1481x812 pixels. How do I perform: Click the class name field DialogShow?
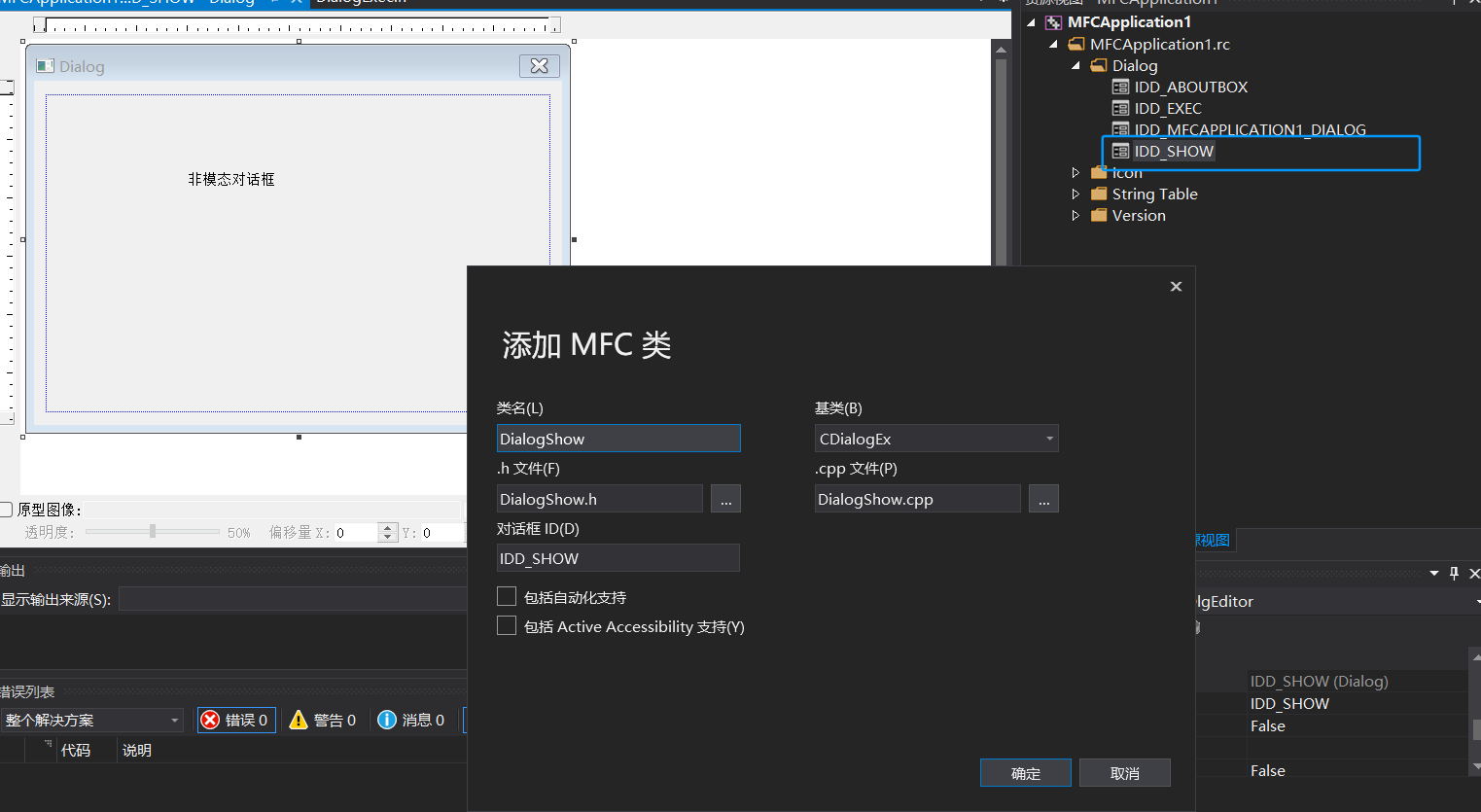click(618, 439)
